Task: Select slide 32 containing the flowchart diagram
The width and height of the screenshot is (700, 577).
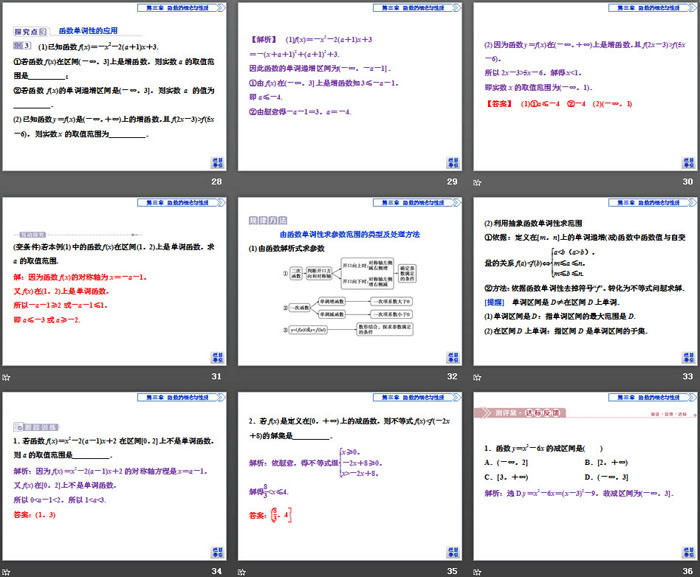Action: click(350, 281)
